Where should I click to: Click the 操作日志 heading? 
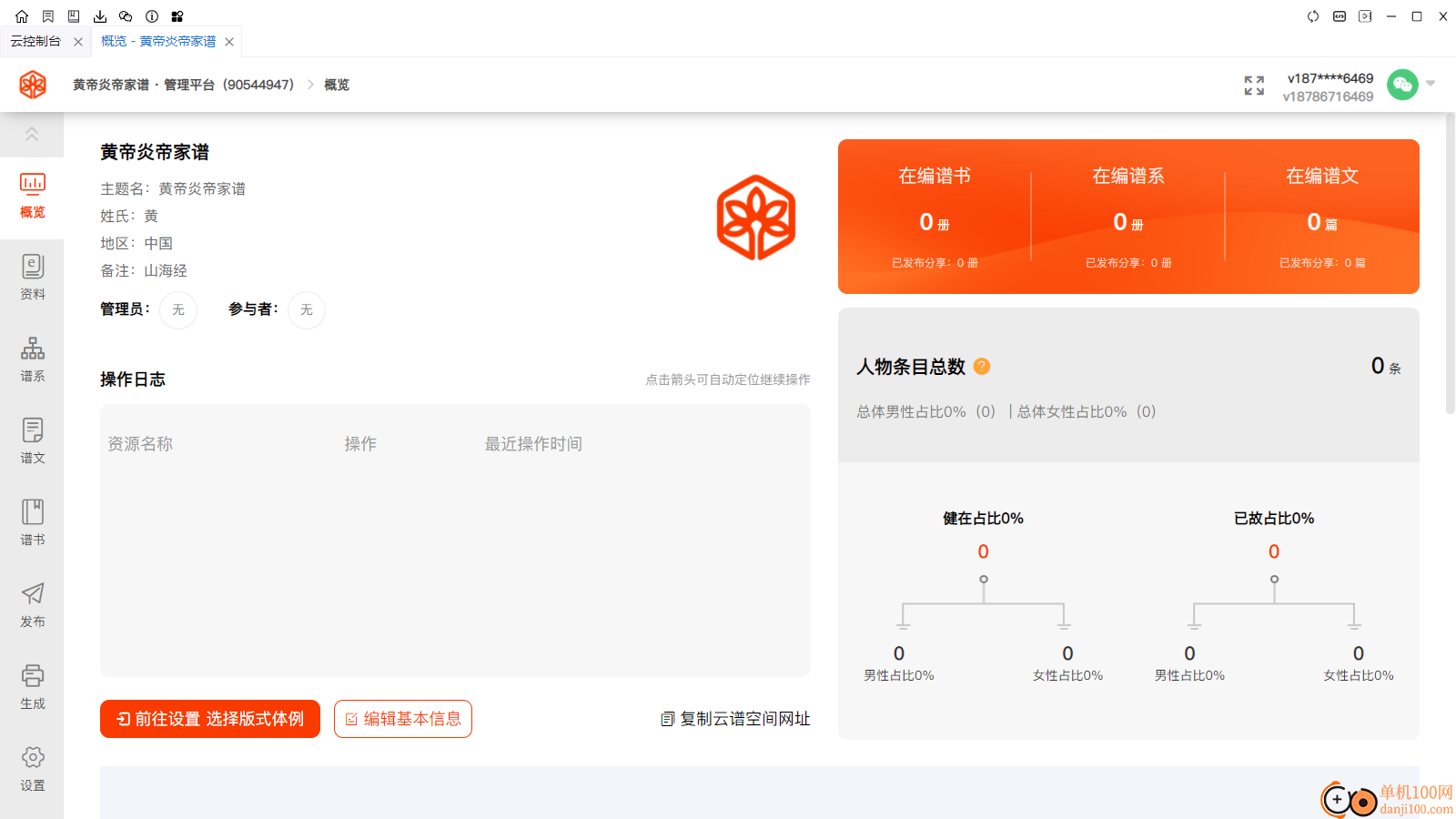pyautogui.click(x=133, y=379)
